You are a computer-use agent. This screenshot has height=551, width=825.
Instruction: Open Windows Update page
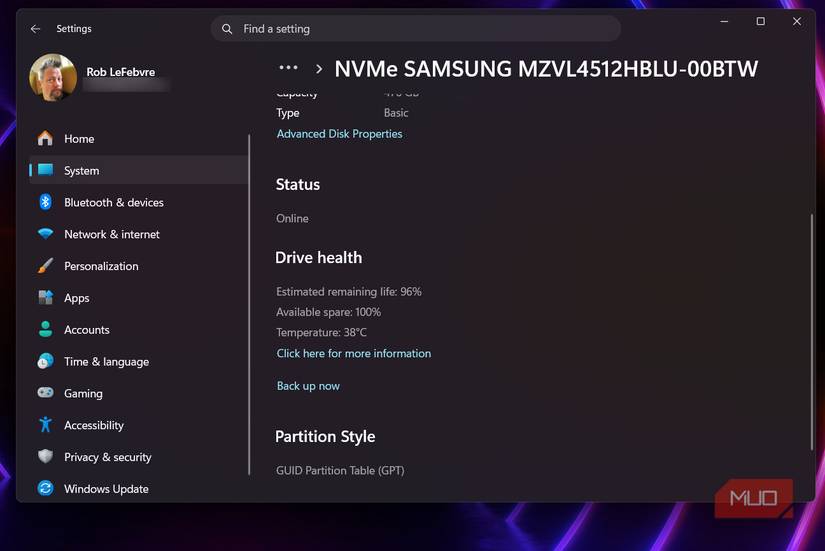(x=138, y=488)
